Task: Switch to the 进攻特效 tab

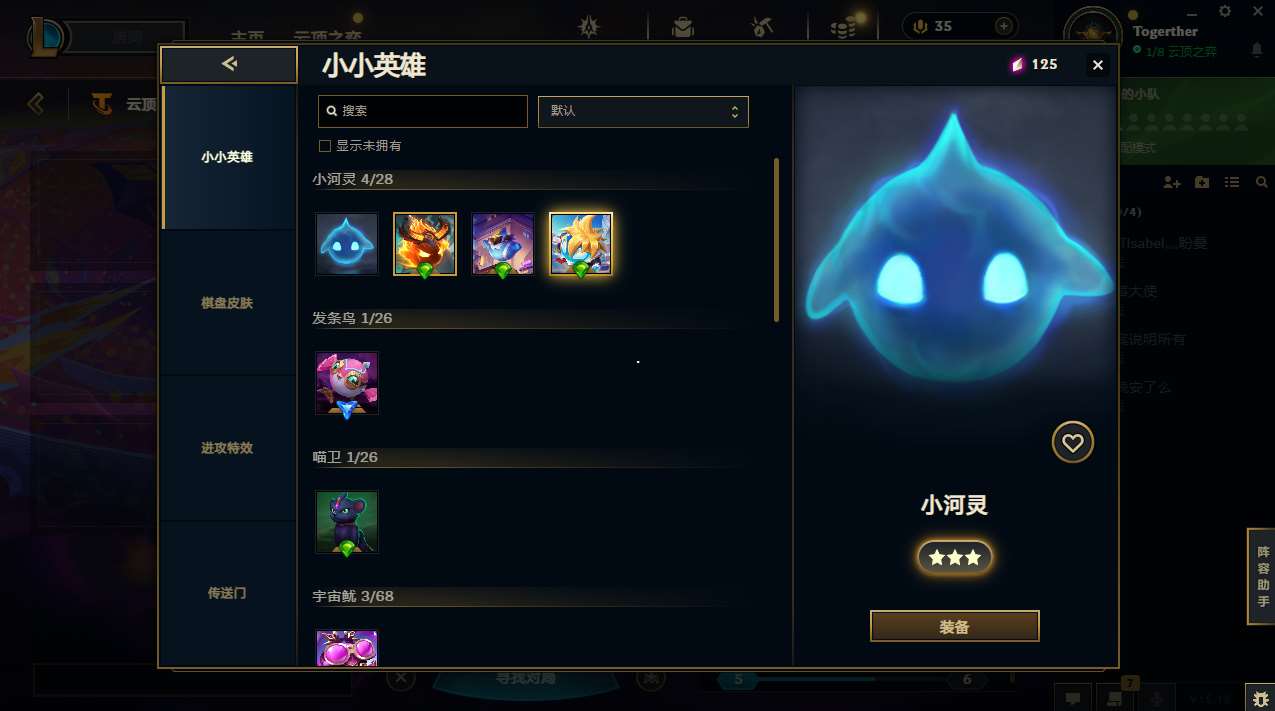Action: [227, 448]
